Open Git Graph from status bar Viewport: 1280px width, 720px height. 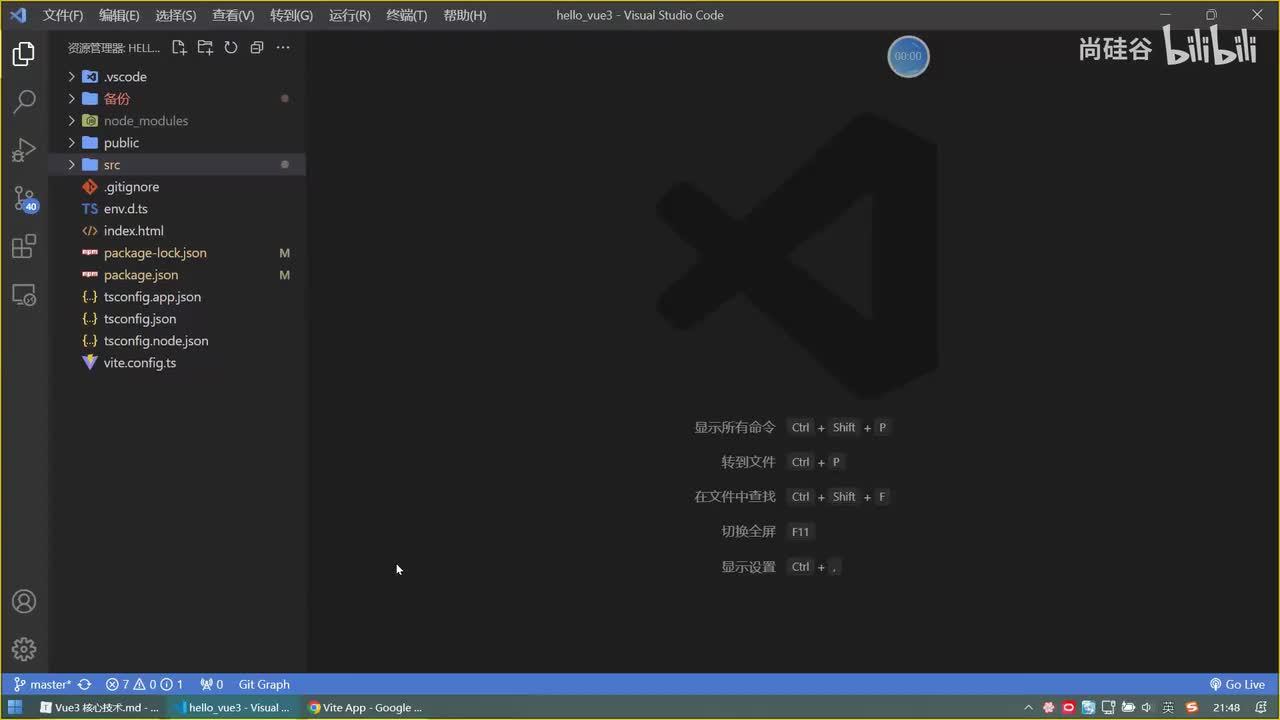(x=264, y=684)
